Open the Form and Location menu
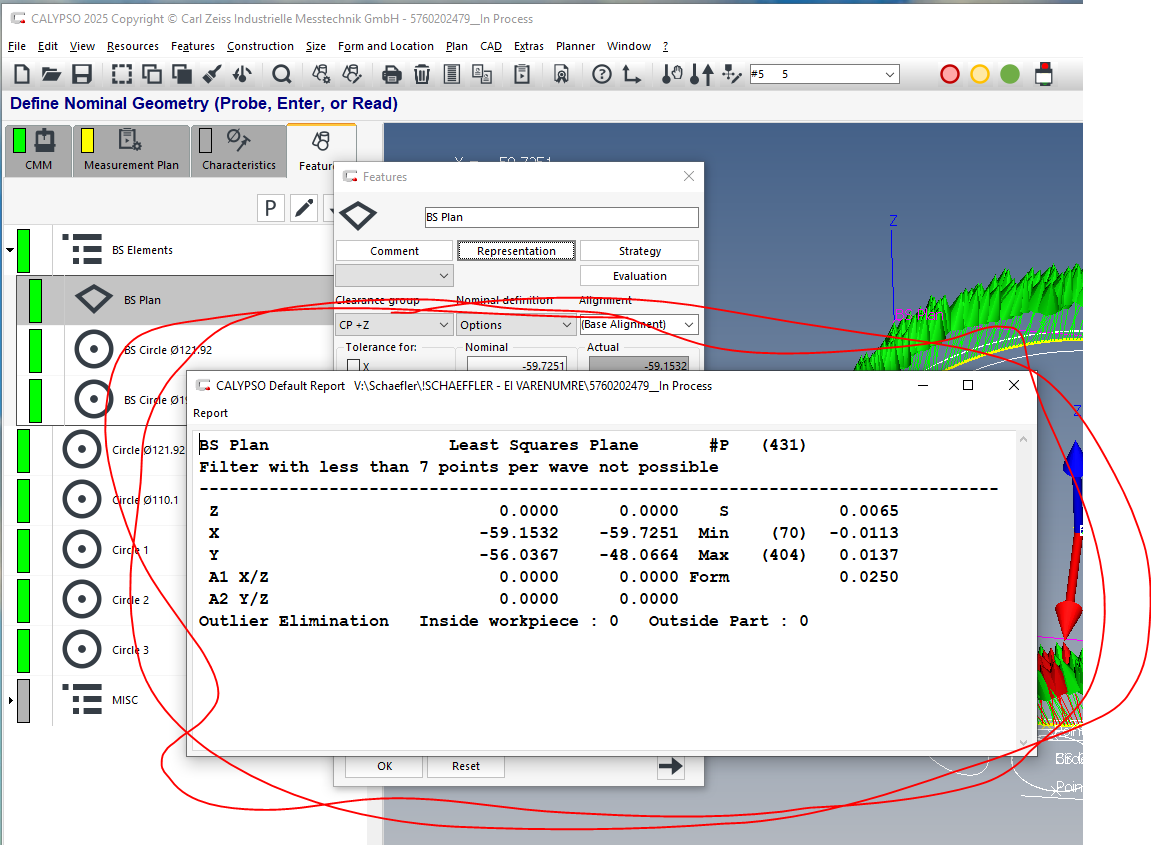The height and width of the screenshot is (845, 1151). pyautogui.click(x=385, y=46)
